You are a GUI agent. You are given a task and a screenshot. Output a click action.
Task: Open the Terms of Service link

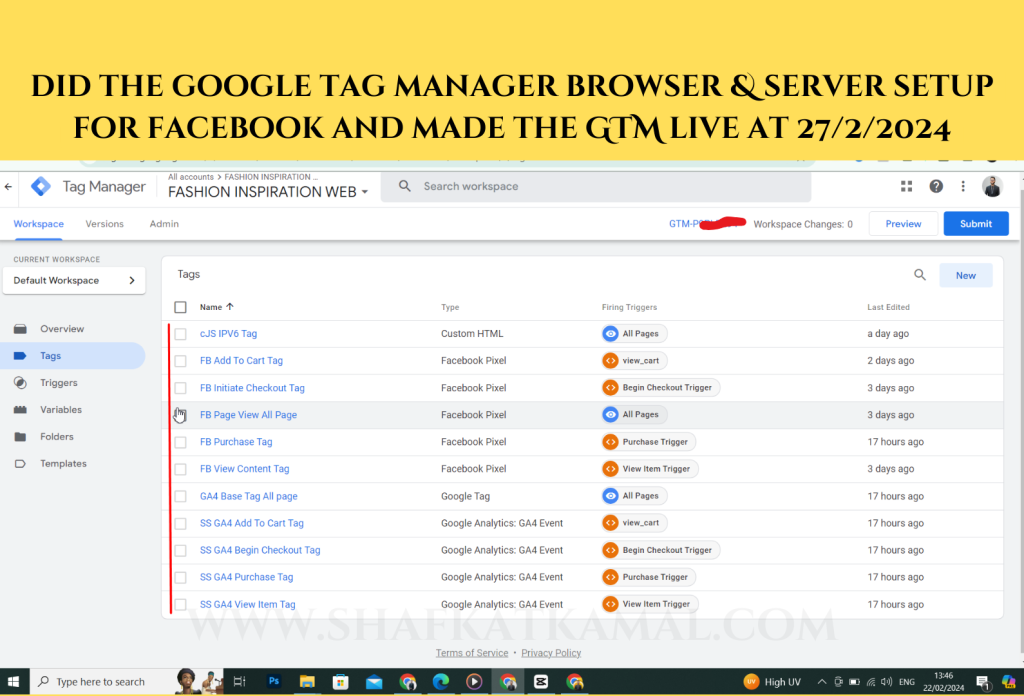point(472,653)
